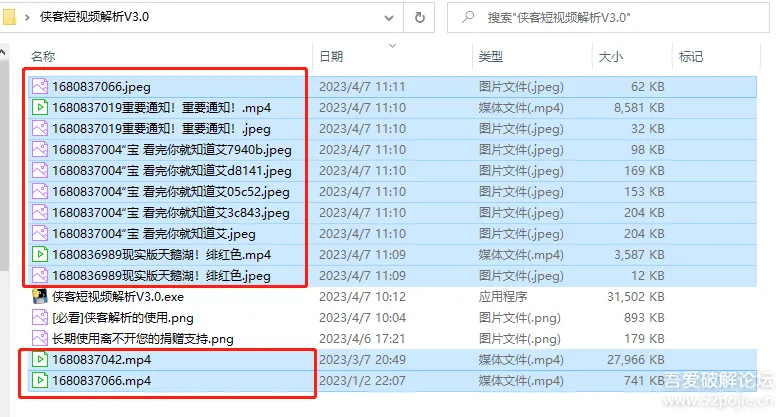Select file name 1680837066.mp4
The image size is (783, 417).
(101, 381)
